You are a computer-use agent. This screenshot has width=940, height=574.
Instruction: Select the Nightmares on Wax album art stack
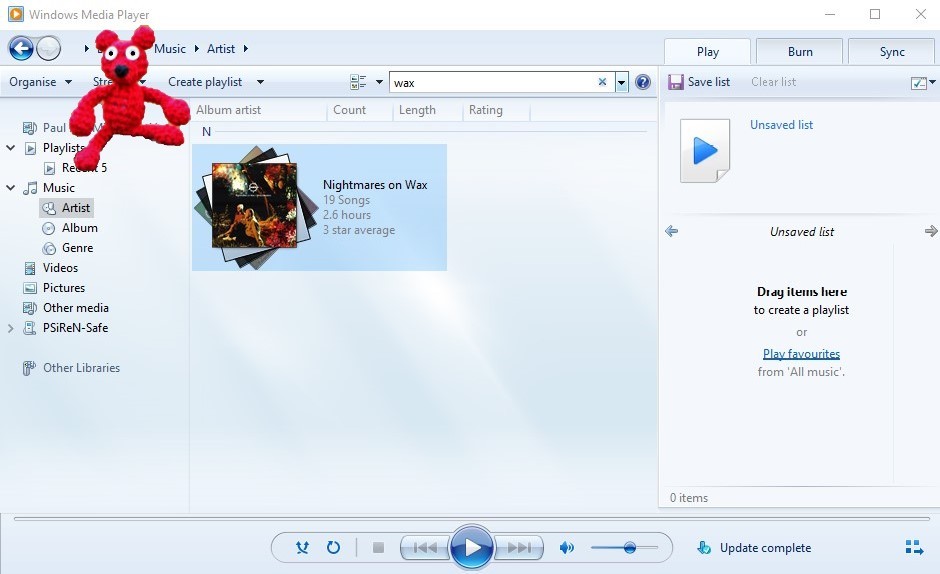pos(256,207)
